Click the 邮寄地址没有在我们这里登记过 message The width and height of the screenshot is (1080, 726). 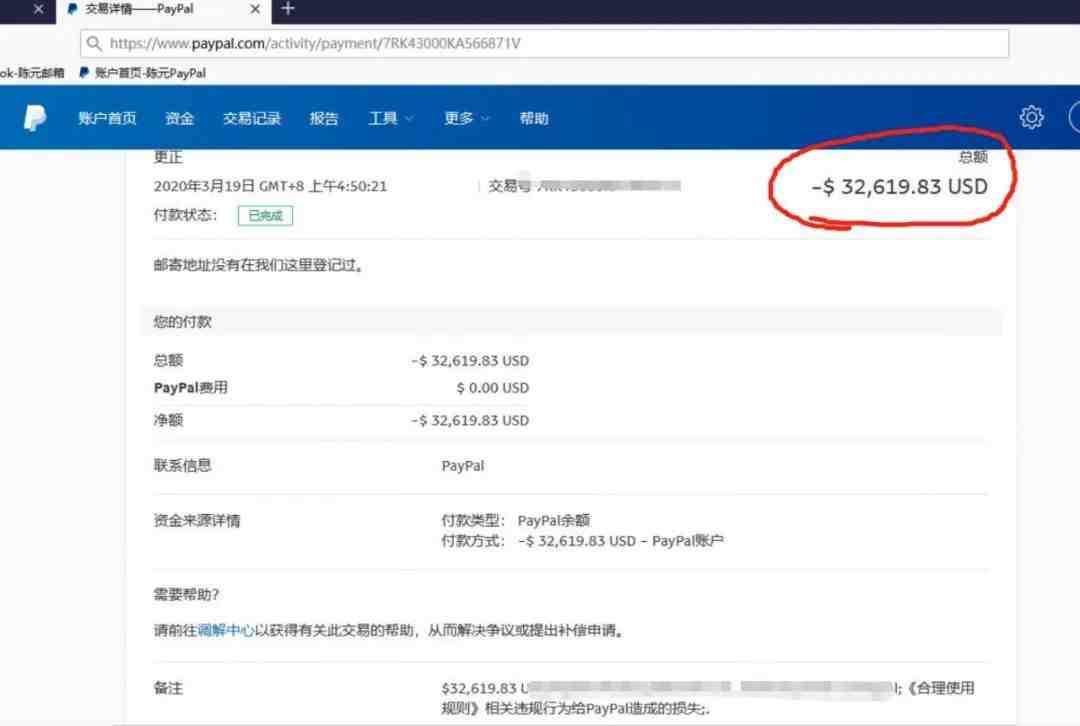pos(258,265)
